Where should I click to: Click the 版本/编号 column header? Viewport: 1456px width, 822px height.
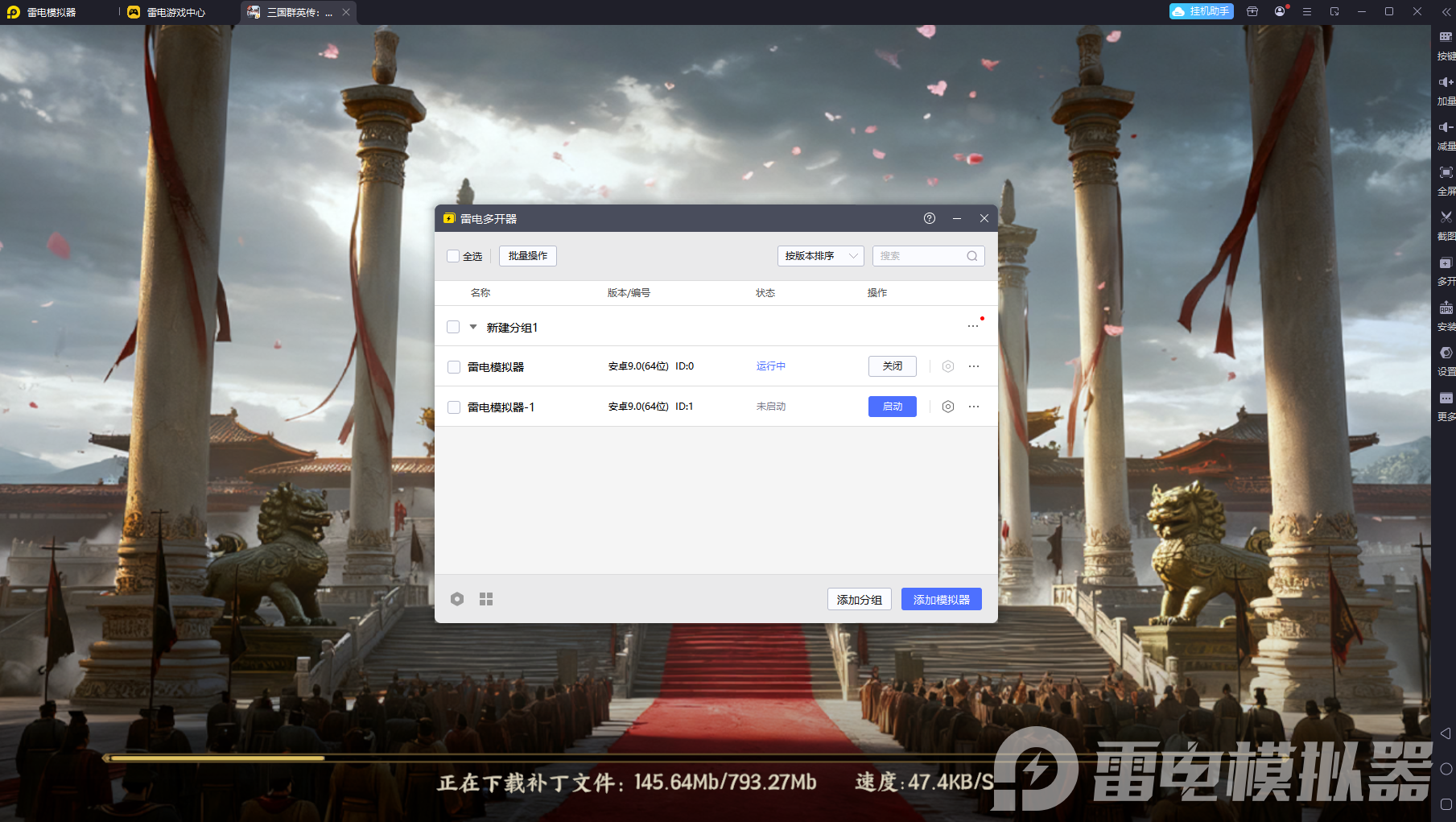click(x=629, y=293)
